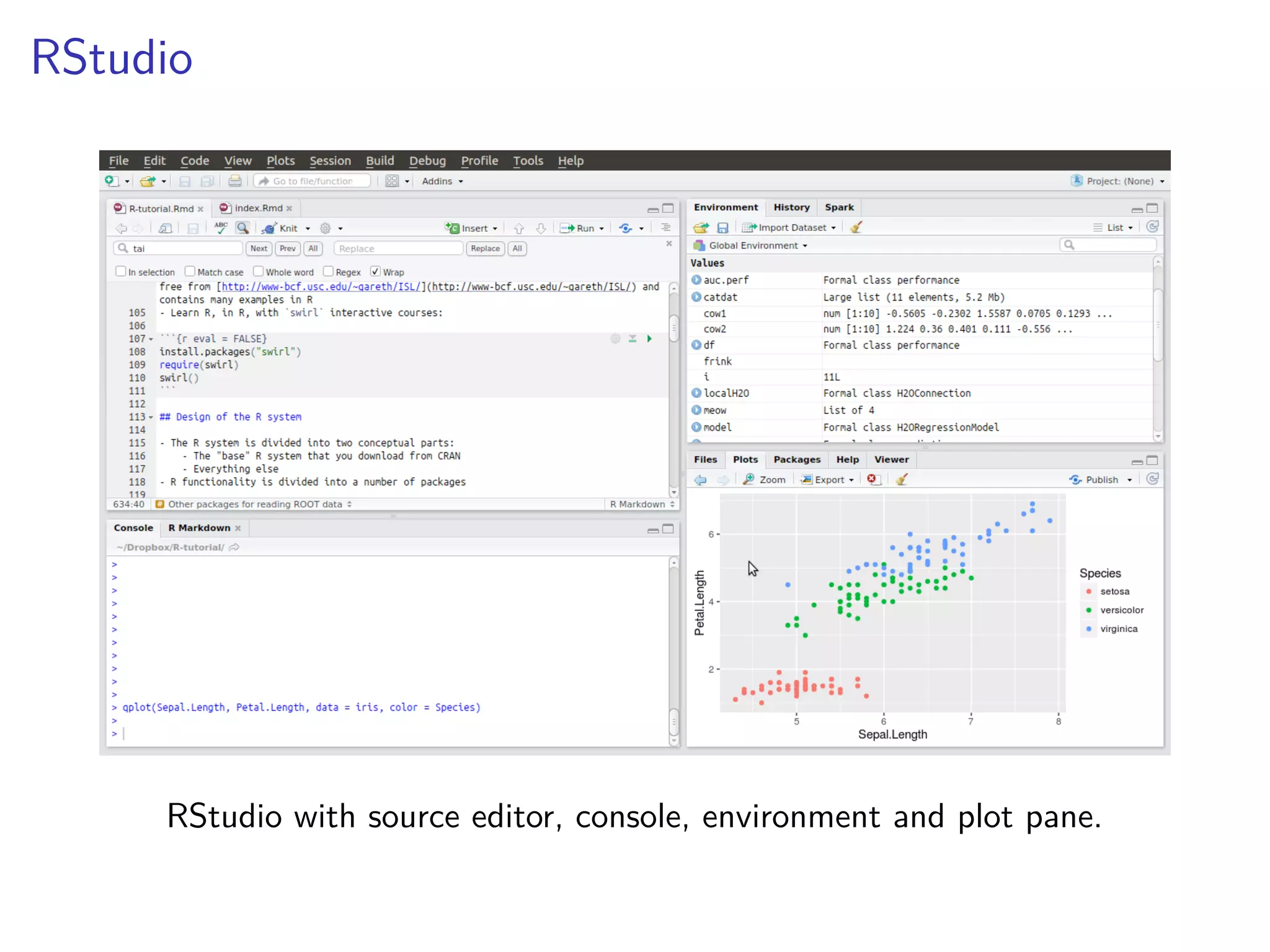The height and width of the screenshot is (952, 1270).
Task: Click the Replace button
Action: pyautogui.click(x=485, y=249)
